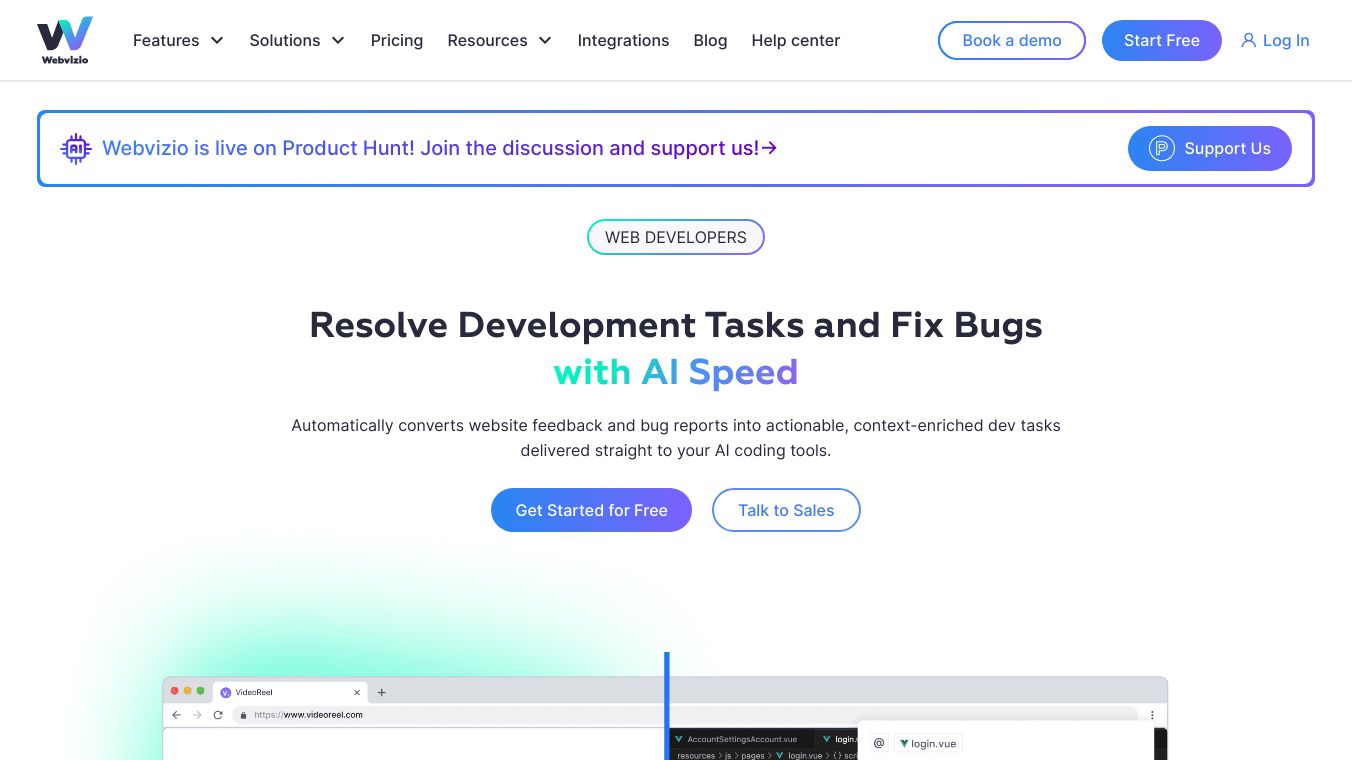Click the @ mention icon in the code panel

coord(878,743)
